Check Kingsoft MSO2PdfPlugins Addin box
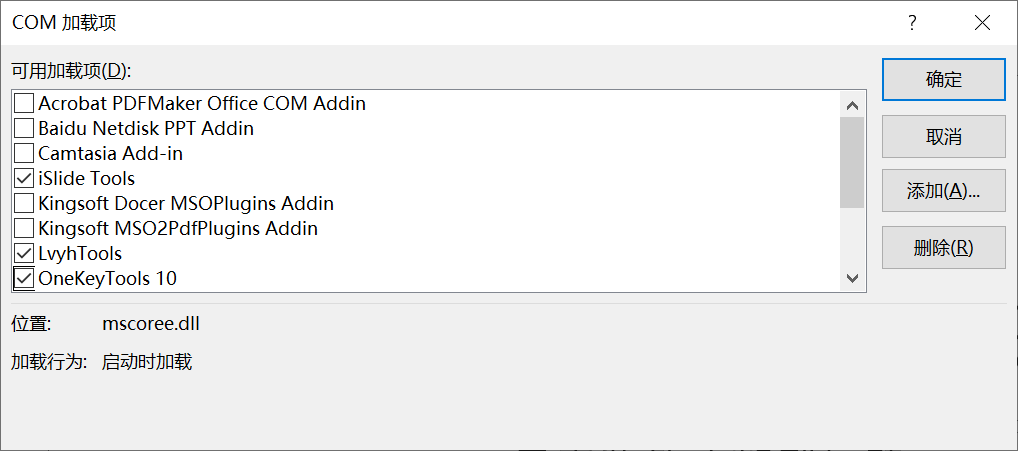1018x451 pixels. click(24, 228)
